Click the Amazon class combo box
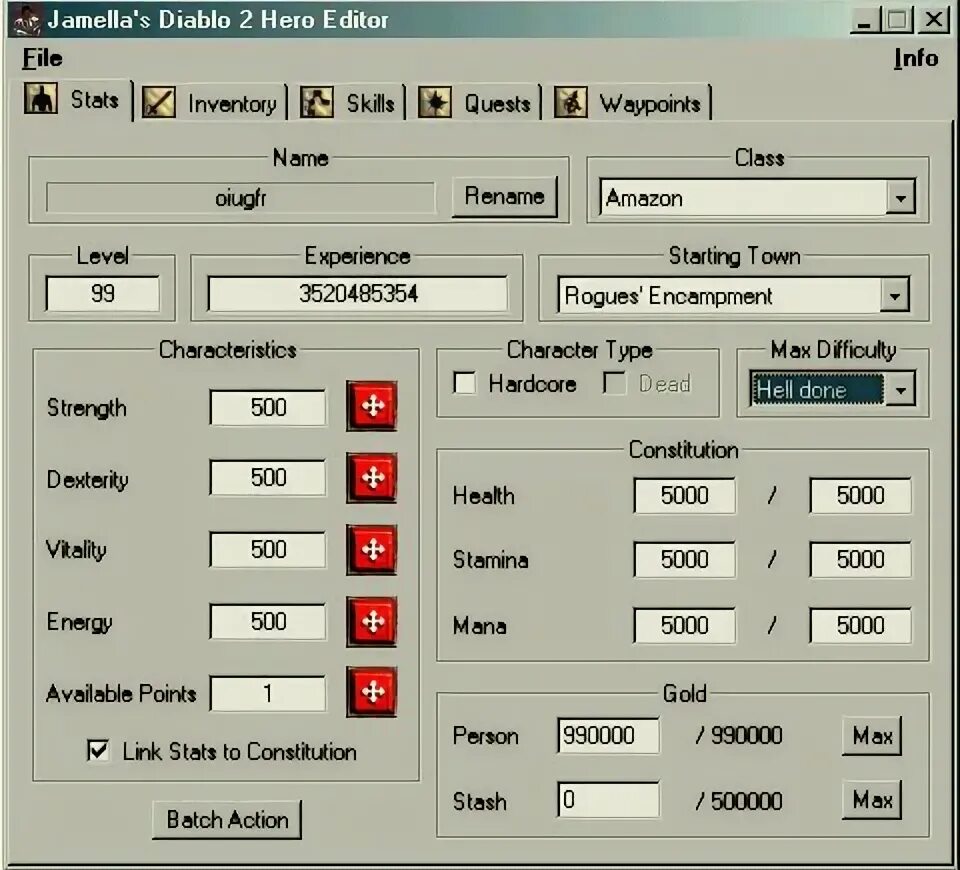Viewport: 960px width, 870px height. pyautogui.click(x=757, y=197)
